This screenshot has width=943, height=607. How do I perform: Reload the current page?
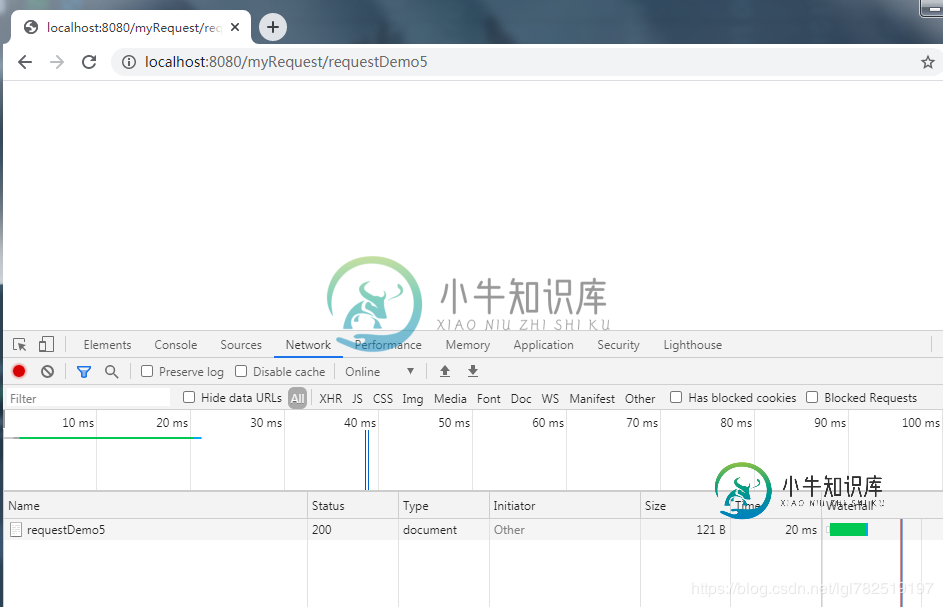point(89,62)
